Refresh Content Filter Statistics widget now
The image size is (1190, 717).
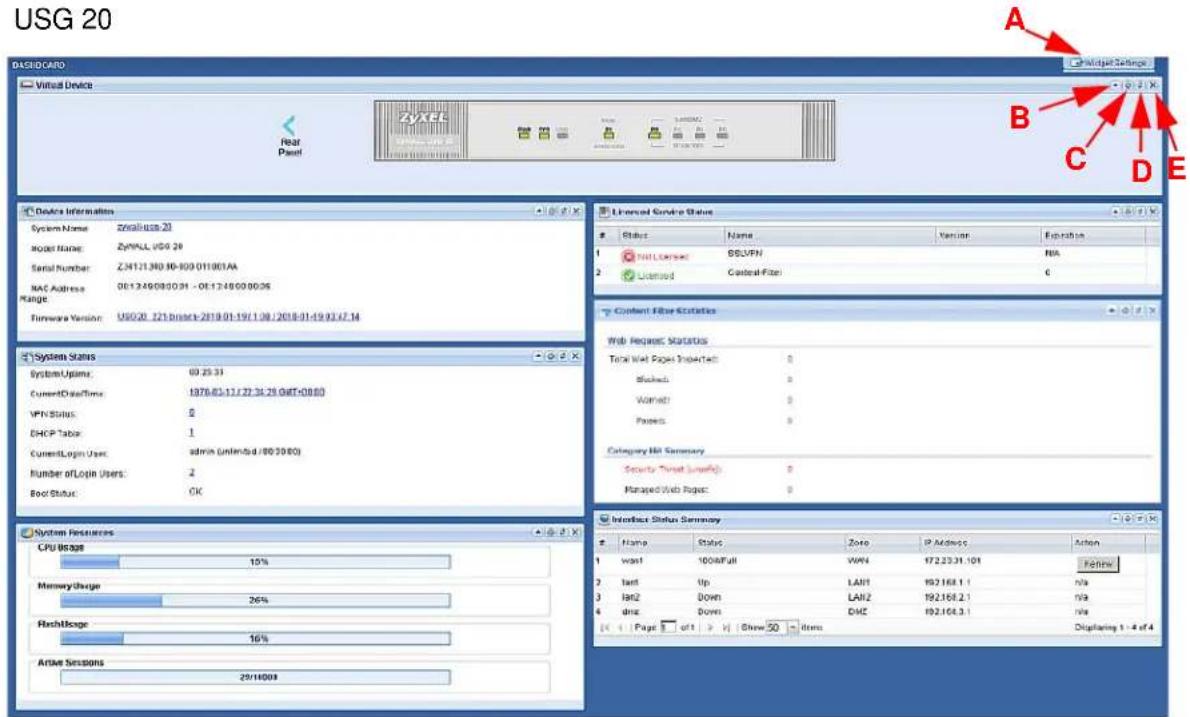(x=1139, y=310)
